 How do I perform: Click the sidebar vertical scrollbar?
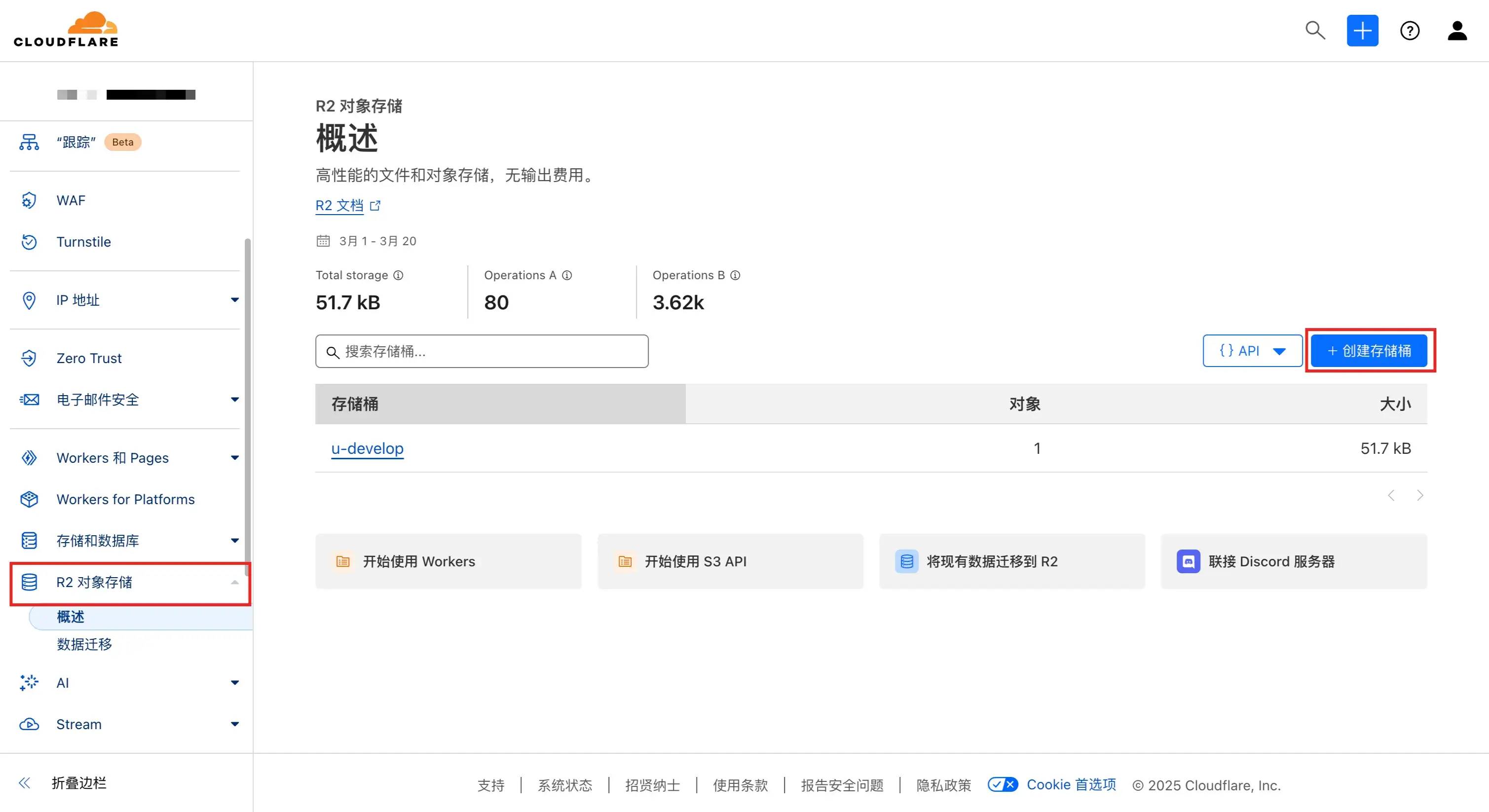pos(247,407)
